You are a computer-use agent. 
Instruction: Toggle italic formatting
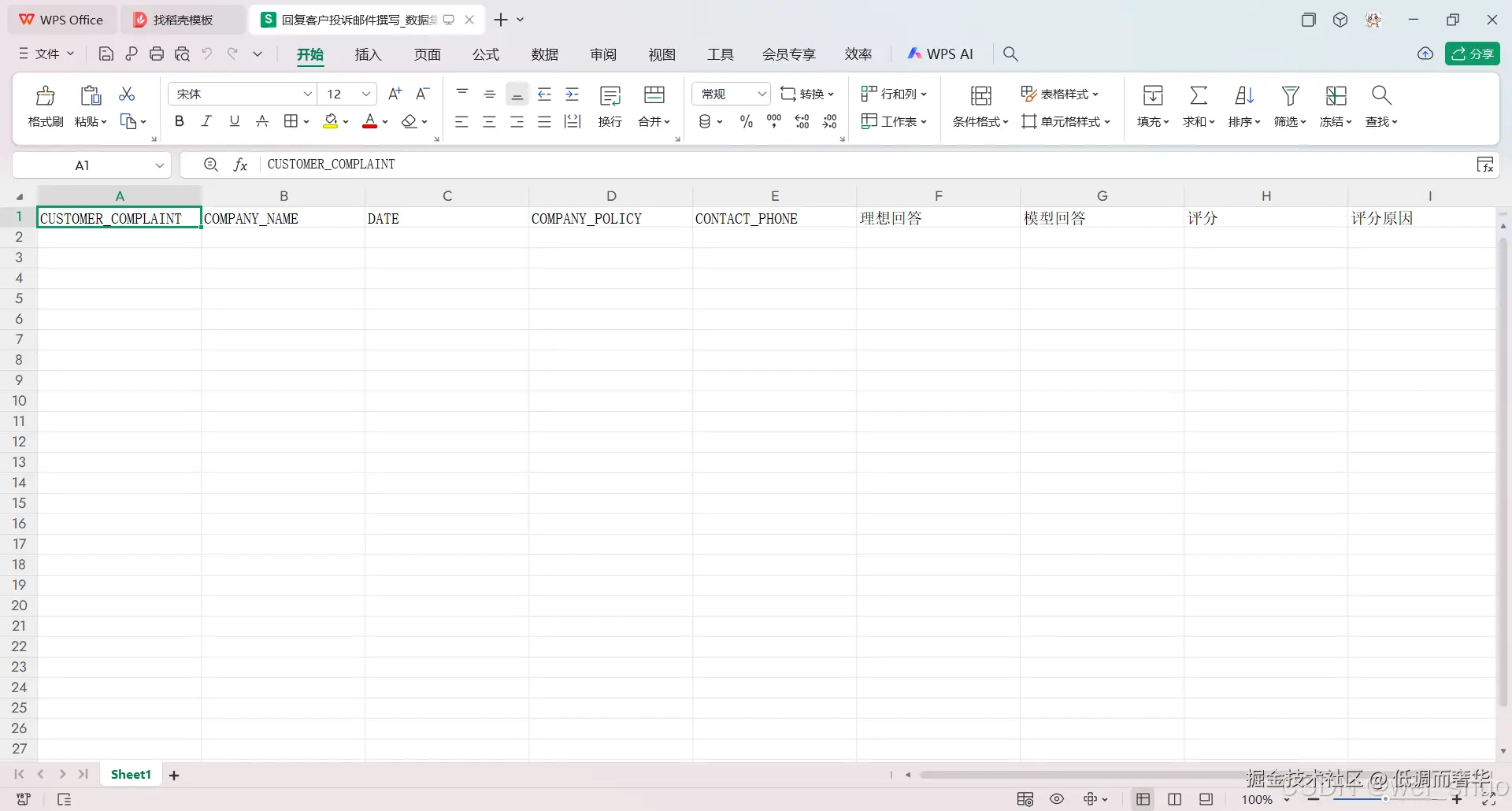click(207, 121)
